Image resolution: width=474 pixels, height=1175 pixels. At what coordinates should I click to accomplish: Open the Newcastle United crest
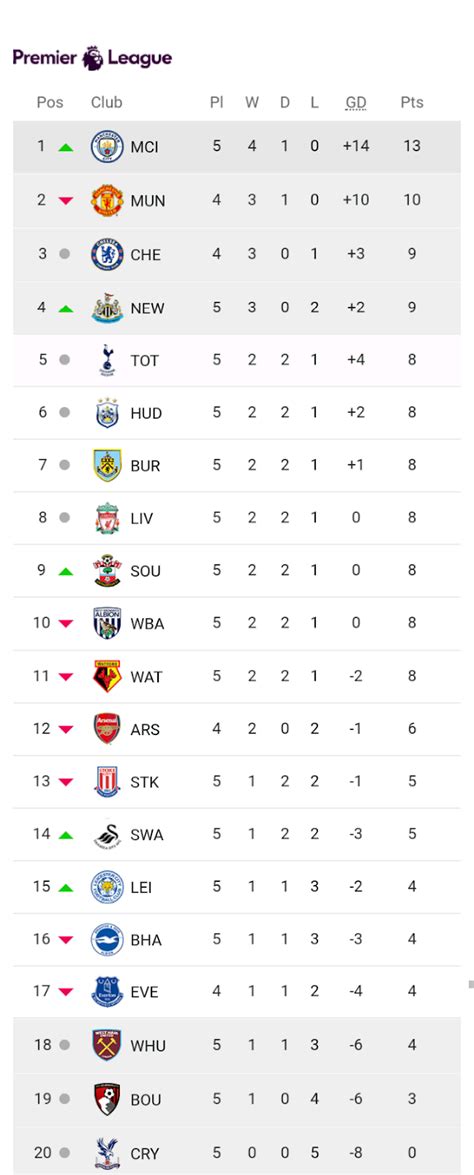tap(107, 307)
